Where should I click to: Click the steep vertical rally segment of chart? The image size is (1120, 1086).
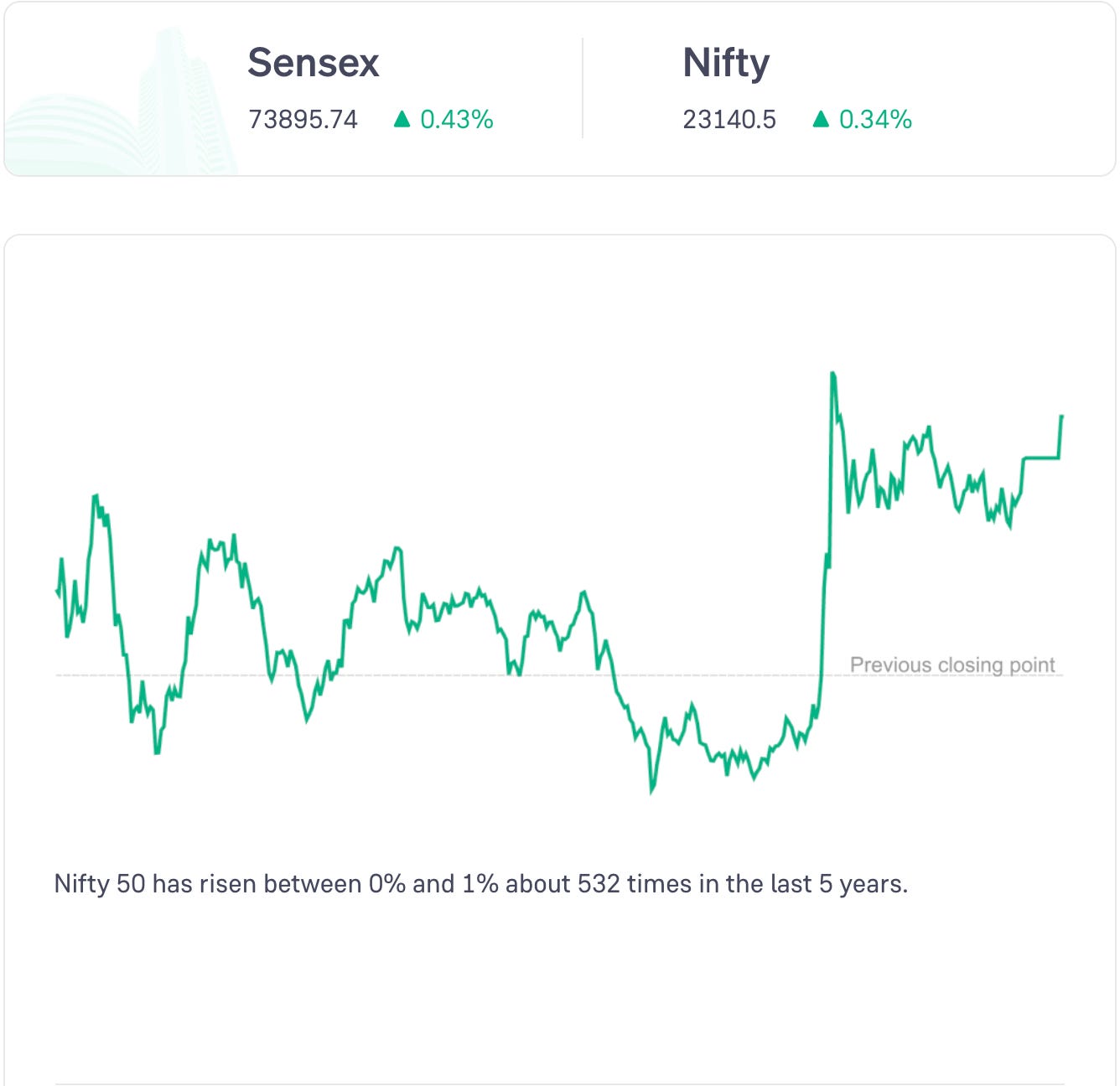pyautogui.click(x=826, y=545)
